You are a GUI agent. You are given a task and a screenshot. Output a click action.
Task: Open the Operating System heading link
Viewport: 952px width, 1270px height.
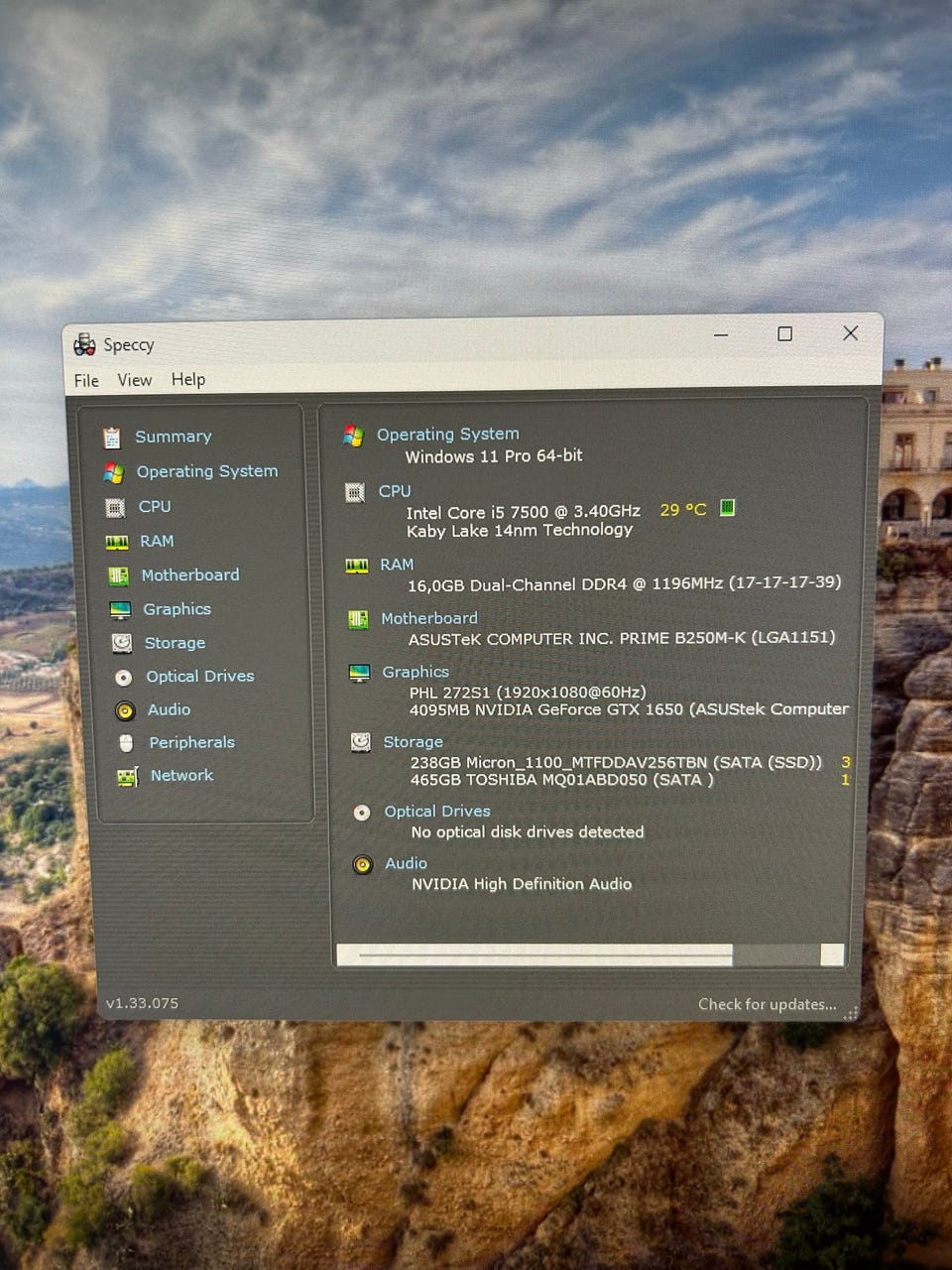(x=448, y=435)
